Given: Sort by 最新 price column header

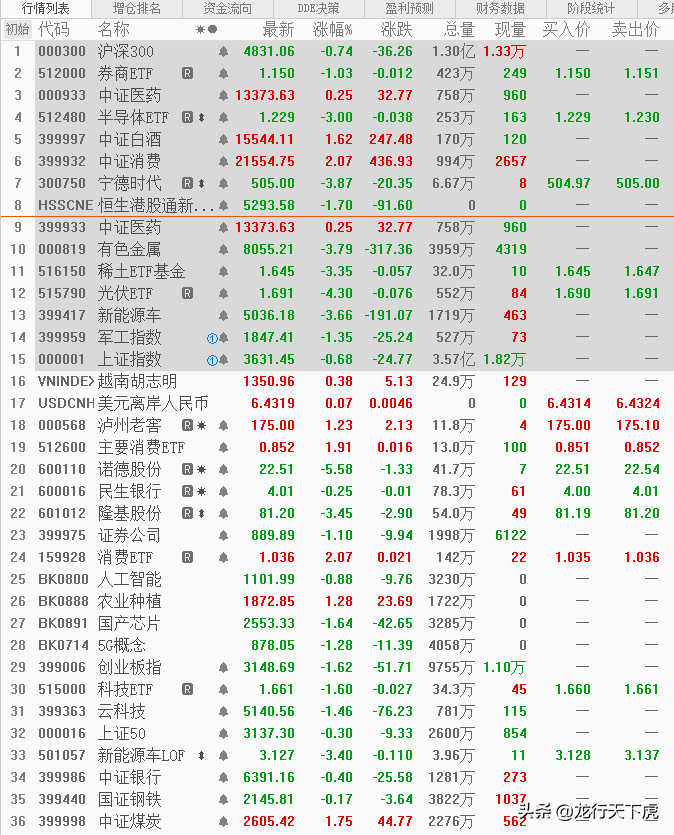Looking at the screenshot, I should click(x=278, y=29).
